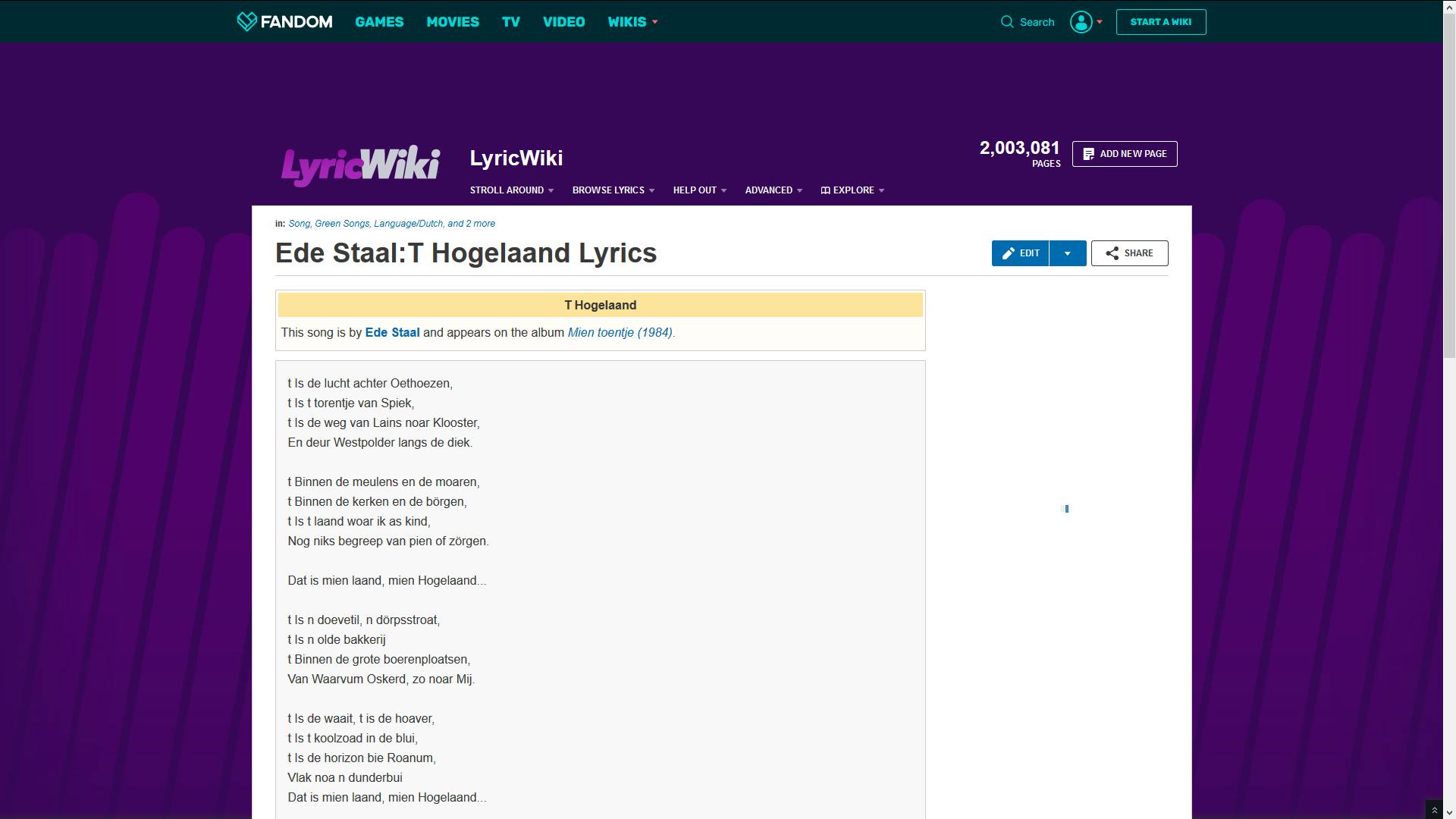Open the ADVANCED navigation menu
1456x819 pixels.
click(770, 190)
